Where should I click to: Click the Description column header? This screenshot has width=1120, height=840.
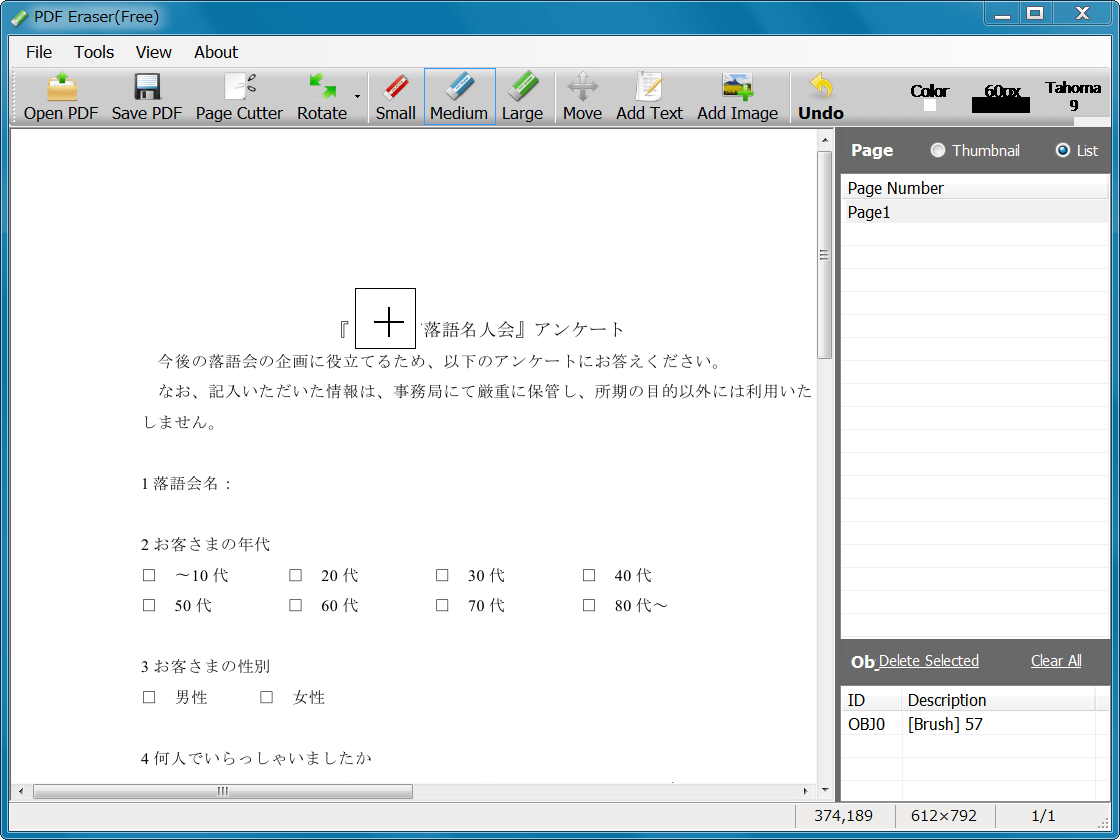999,700
